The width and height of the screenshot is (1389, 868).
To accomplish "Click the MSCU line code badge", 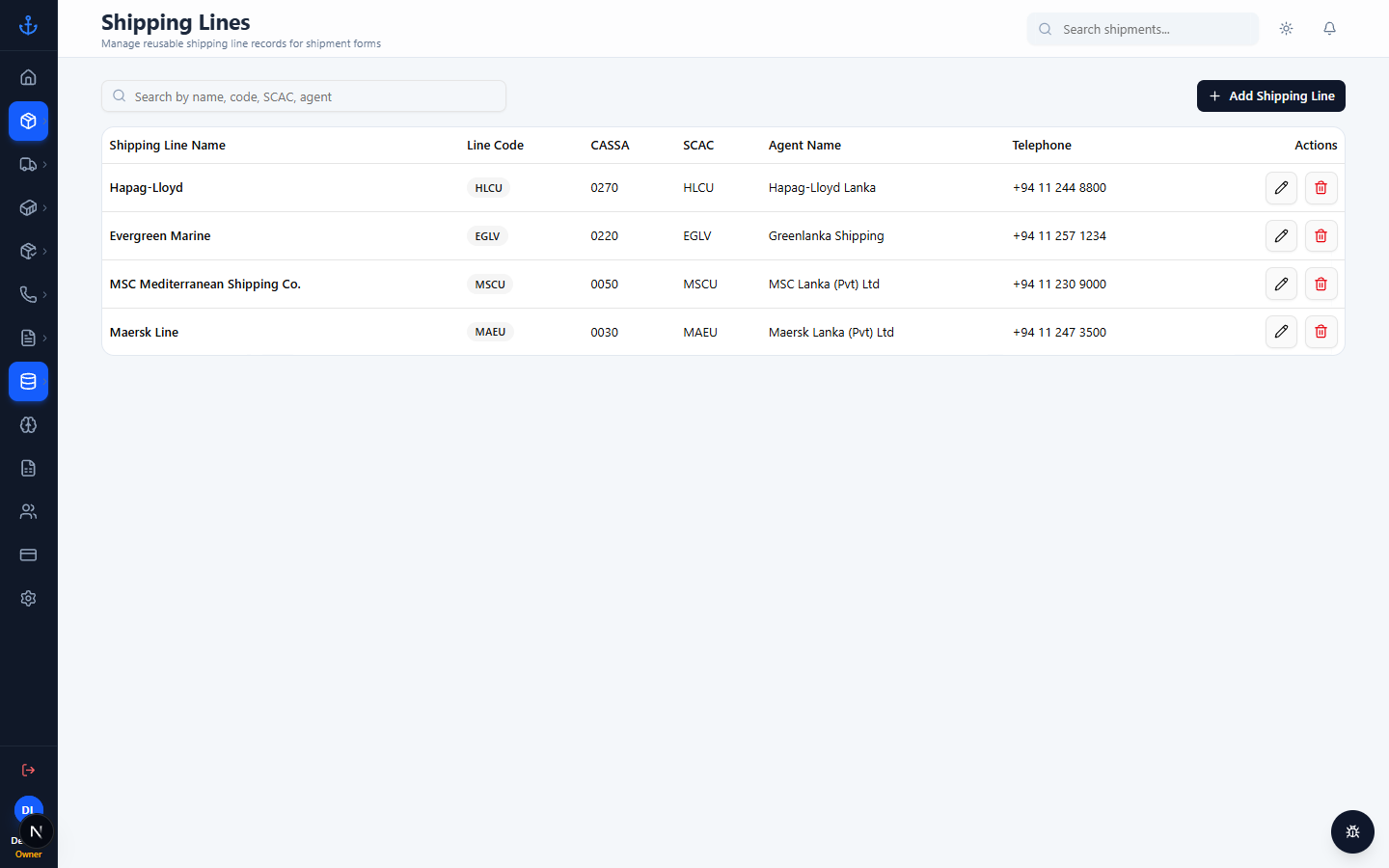I will (490, 285).
